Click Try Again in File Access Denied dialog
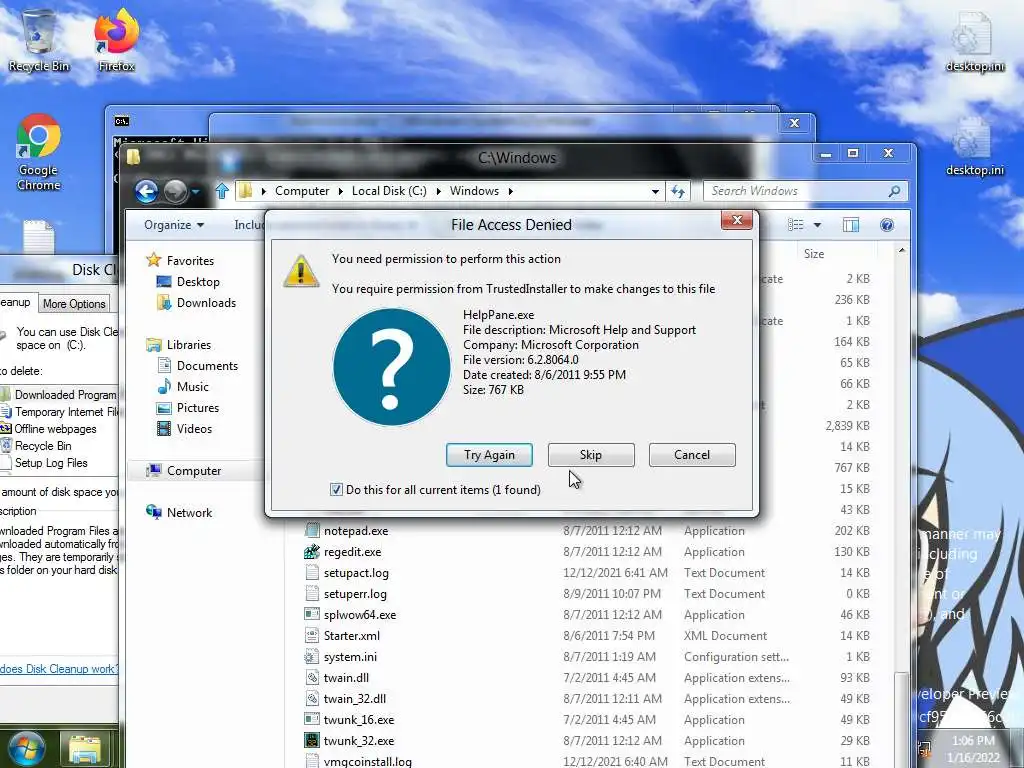The height and width of the screenshot is (768, 1024). [489, 455]
